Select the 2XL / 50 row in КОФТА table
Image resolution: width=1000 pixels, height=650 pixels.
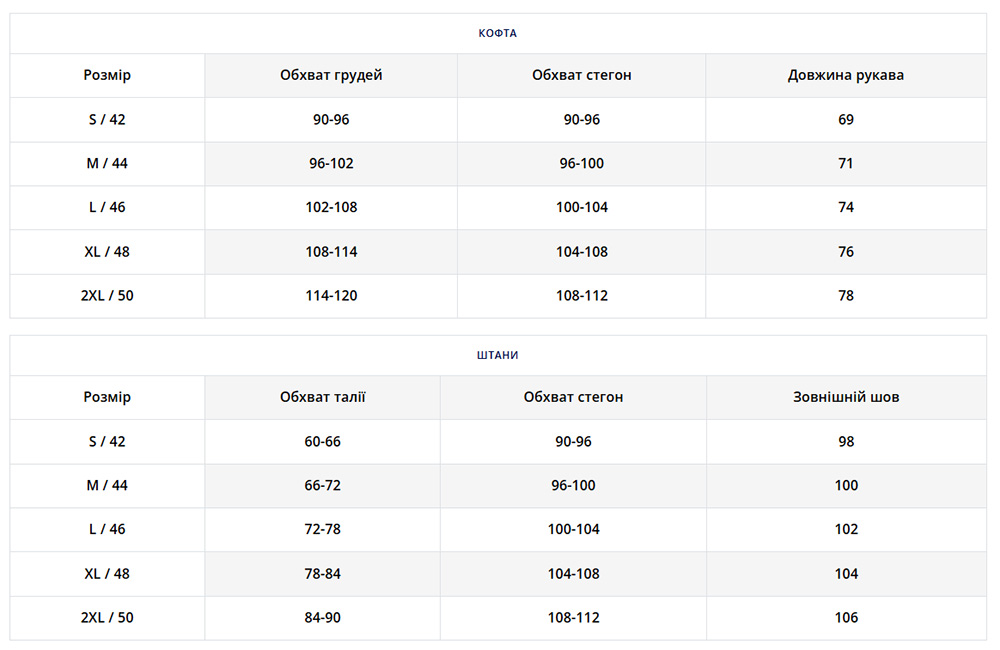107,295
